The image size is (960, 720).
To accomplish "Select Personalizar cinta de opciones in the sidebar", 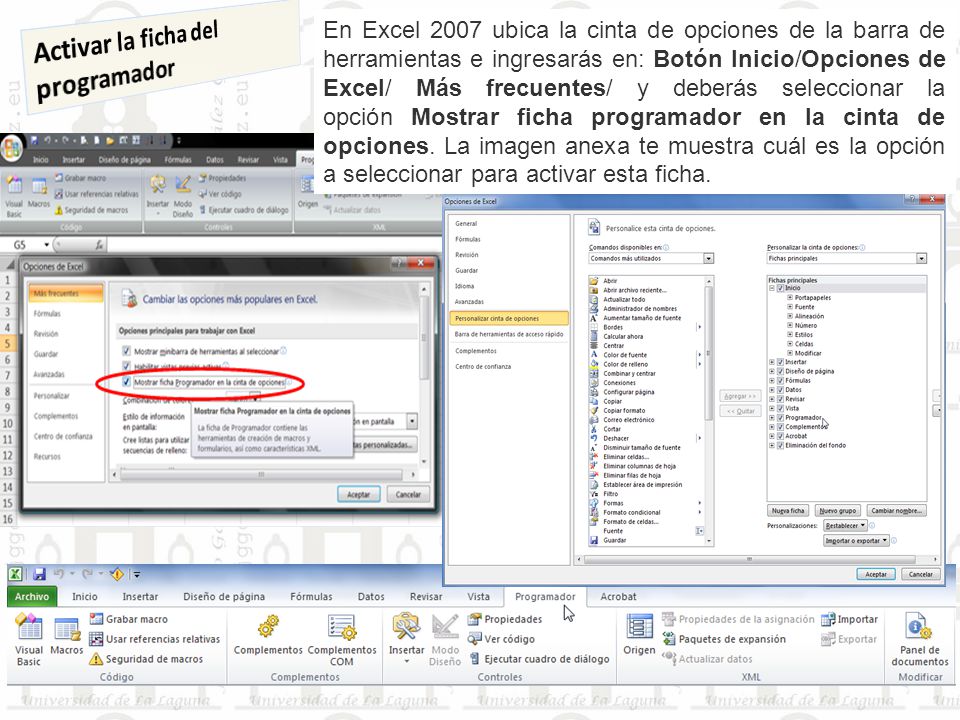I will (509, 318).
